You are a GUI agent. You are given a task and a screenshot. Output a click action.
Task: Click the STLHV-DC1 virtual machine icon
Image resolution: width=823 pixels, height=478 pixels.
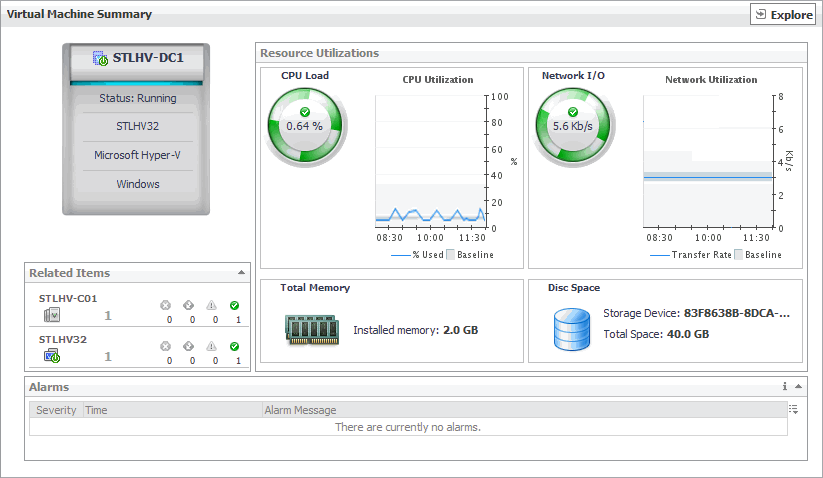100,58
